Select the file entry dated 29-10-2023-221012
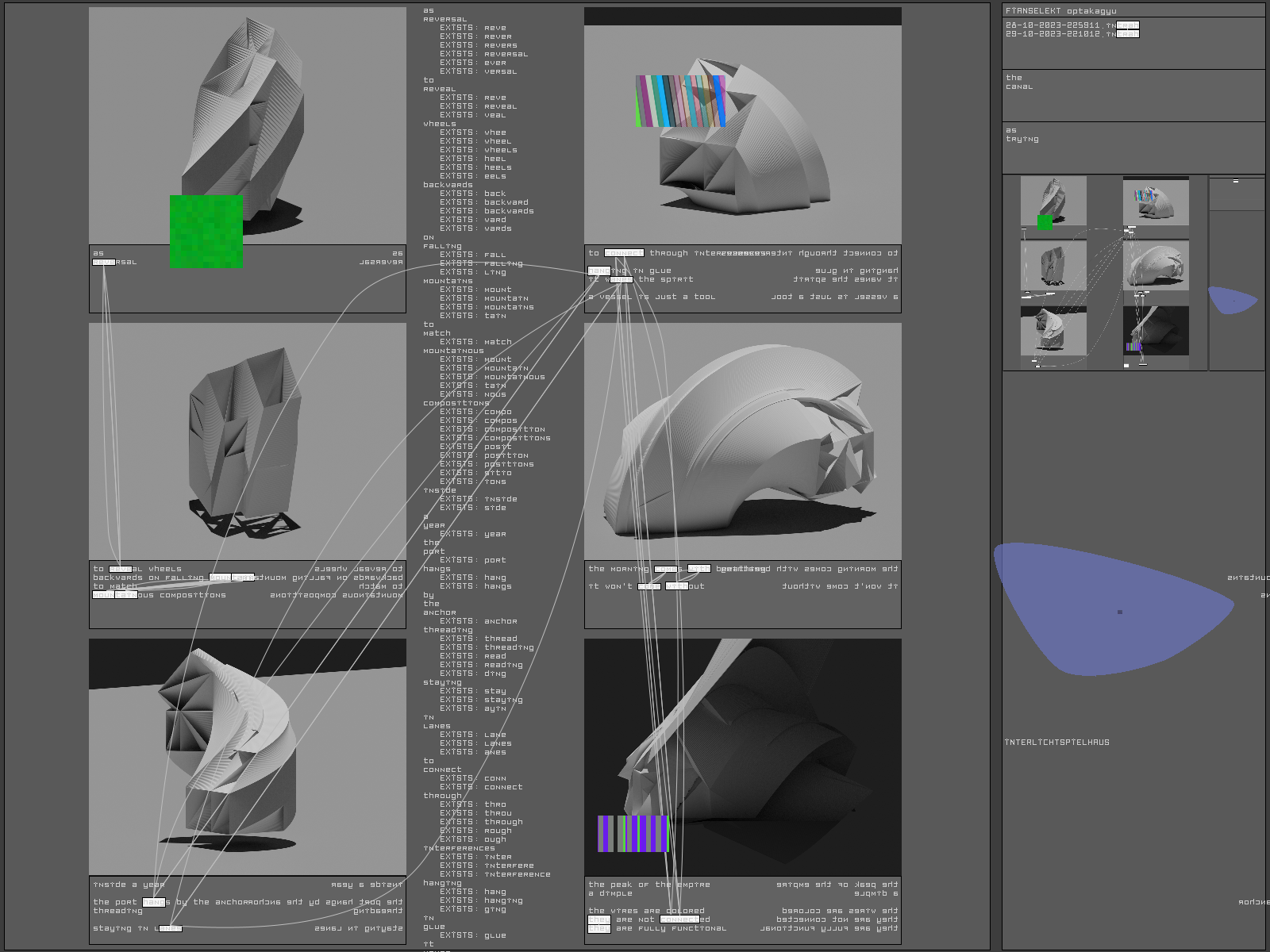The height and width of the screenshot is (952, 1270). 1072,34
